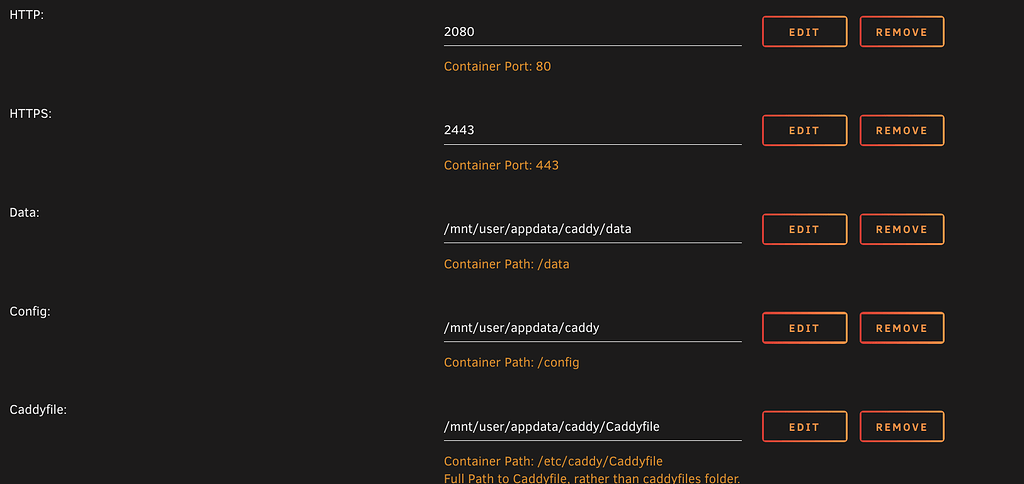Remove the HTTPS port entry

[x=901, y=131]
